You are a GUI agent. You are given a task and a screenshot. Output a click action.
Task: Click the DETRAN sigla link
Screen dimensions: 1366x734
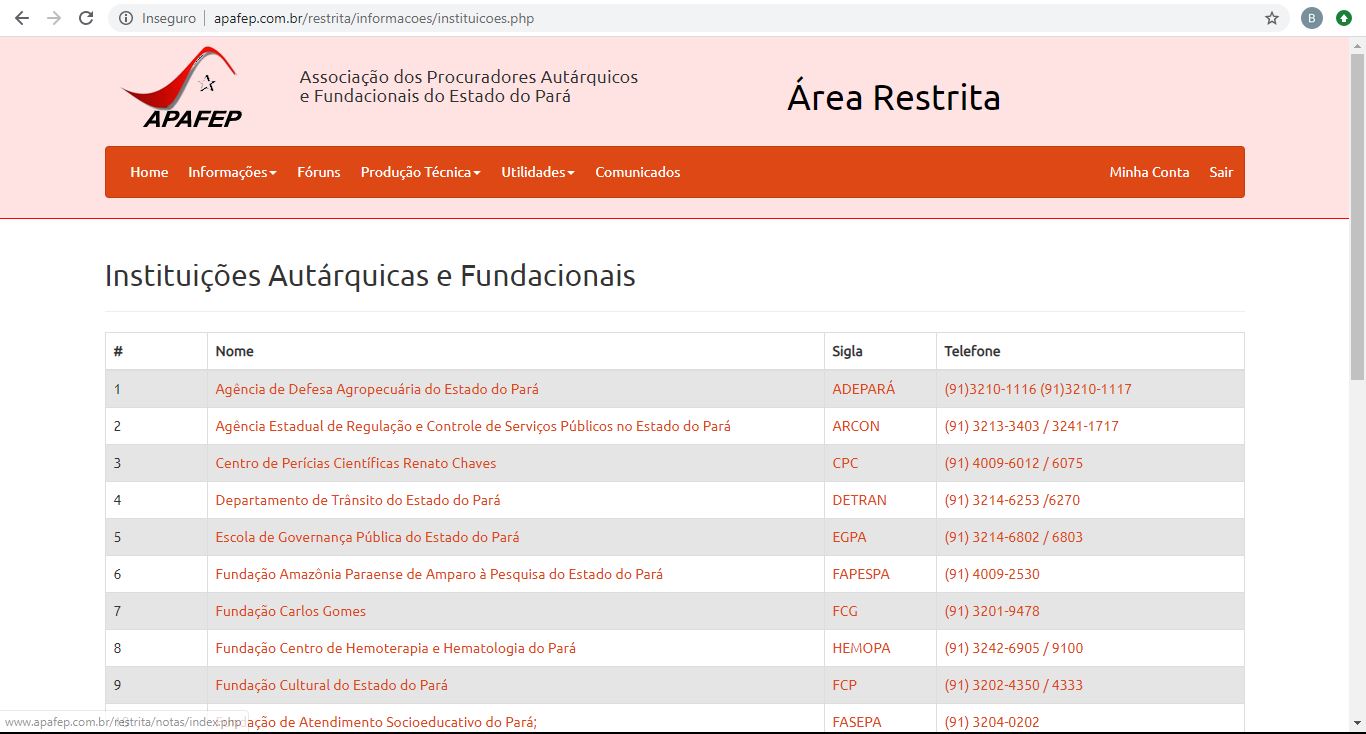pos(860,500)
